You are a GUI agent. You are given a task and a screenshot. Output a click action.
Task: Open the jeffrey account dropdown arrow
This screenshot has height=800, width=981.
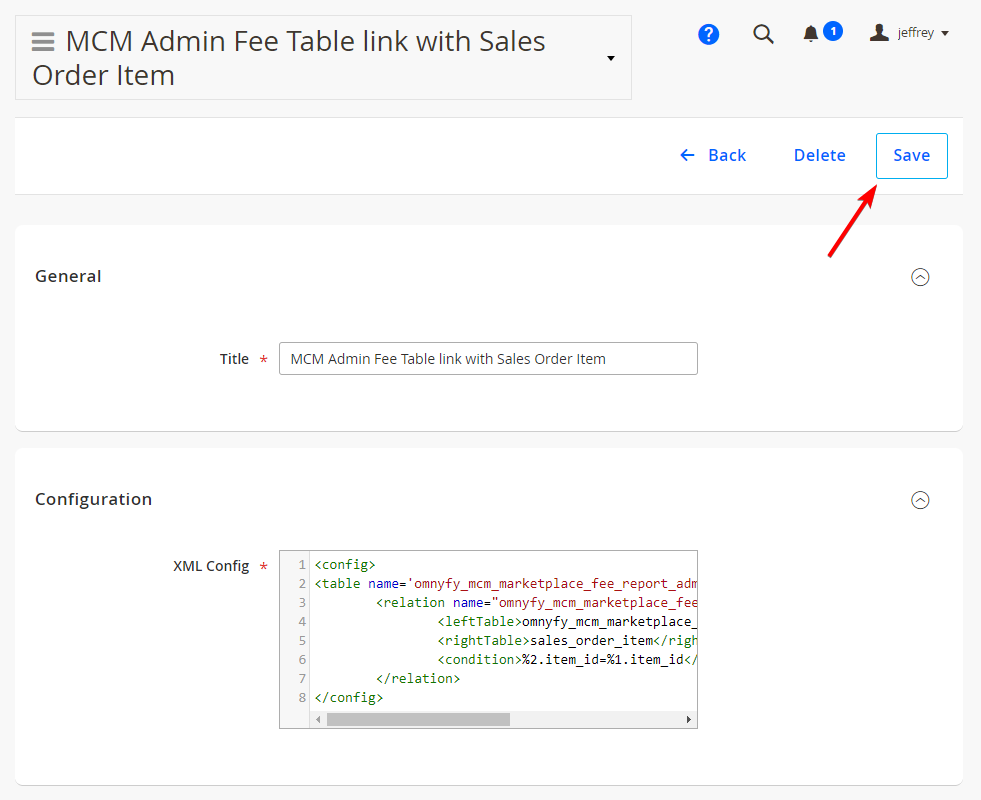coord(945,33)
